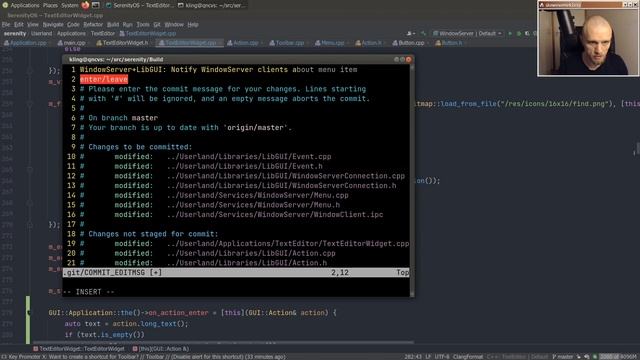Launch terminal from the top panel icon

pyautogui.click(x=96, y=5)
